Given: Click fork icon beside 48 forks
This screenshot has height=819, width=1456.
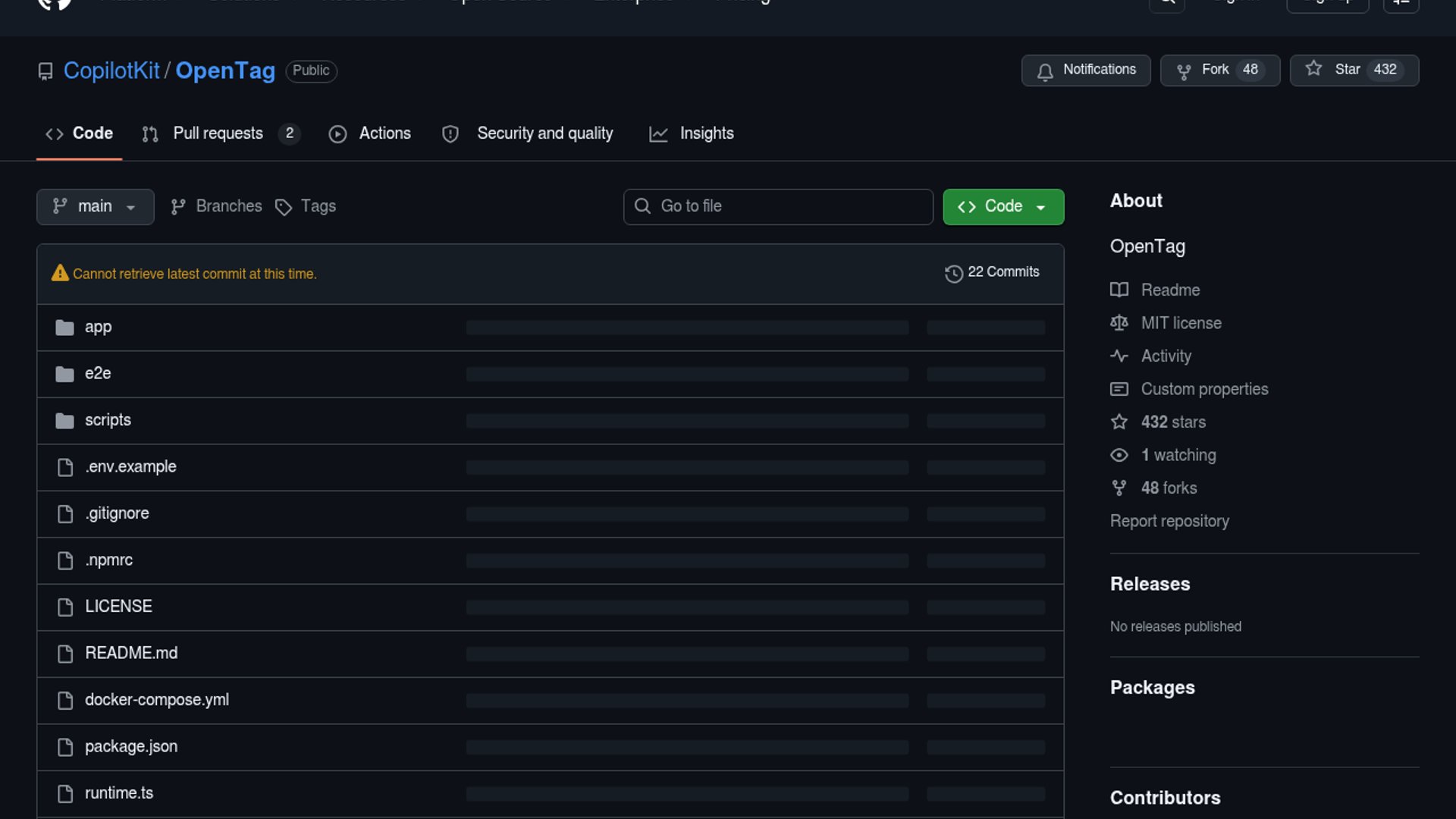Looking at the screenshot, I should [x=1119, y=488].
